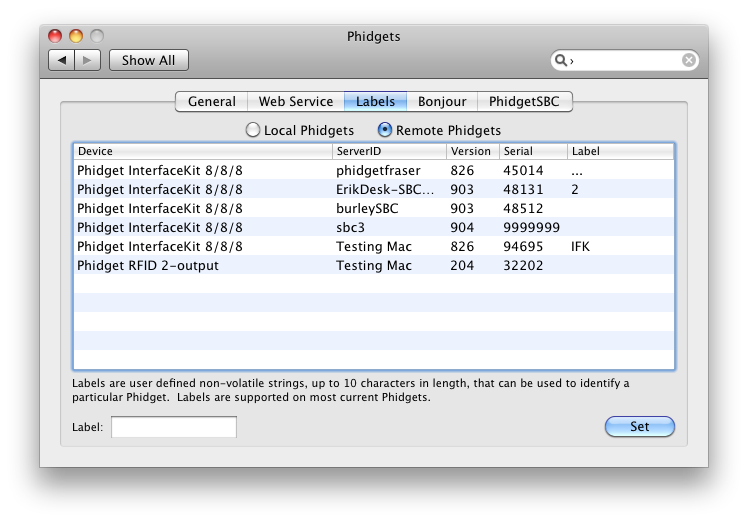The width and height of the screenshot is (748, 522).
Task: Focus the toolbar search field
Action: 625,60
